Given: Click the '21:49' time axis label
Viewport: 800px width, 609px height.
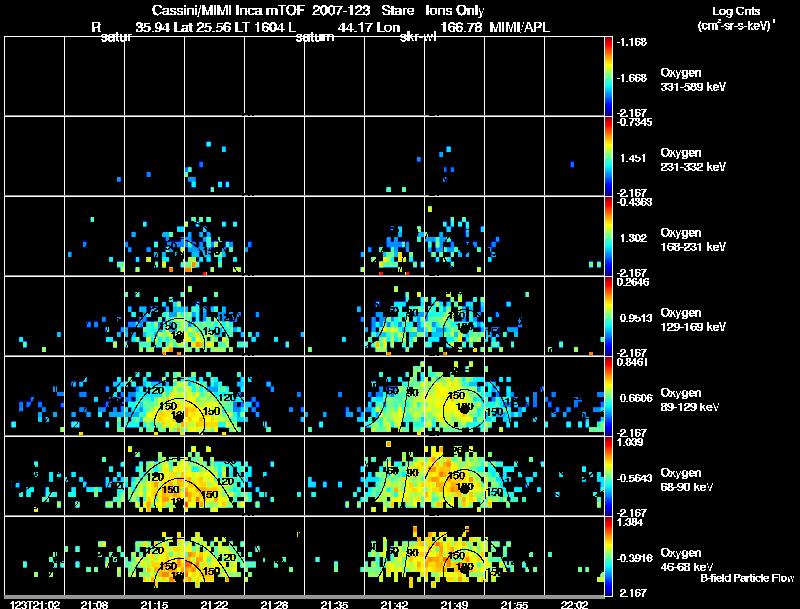Looking at the screenshot, I should point(455,605).
